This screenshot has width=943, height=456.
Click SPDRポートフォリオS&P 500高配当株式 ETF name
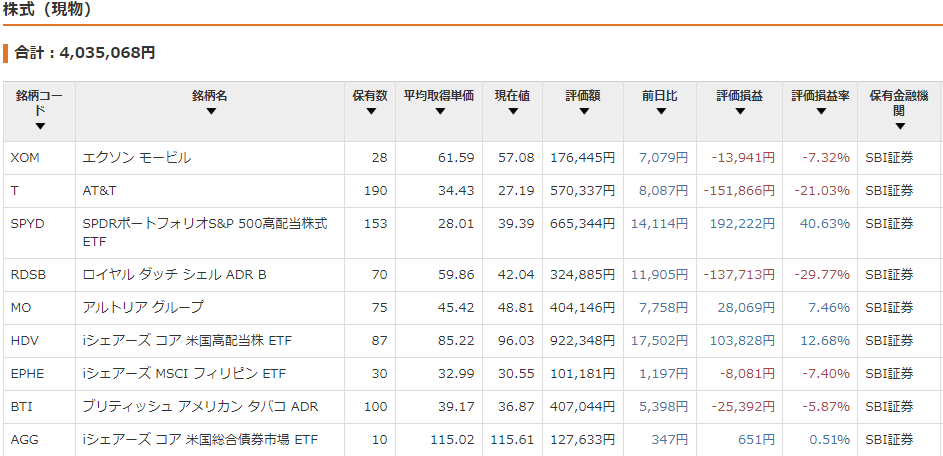click(204, 232)
